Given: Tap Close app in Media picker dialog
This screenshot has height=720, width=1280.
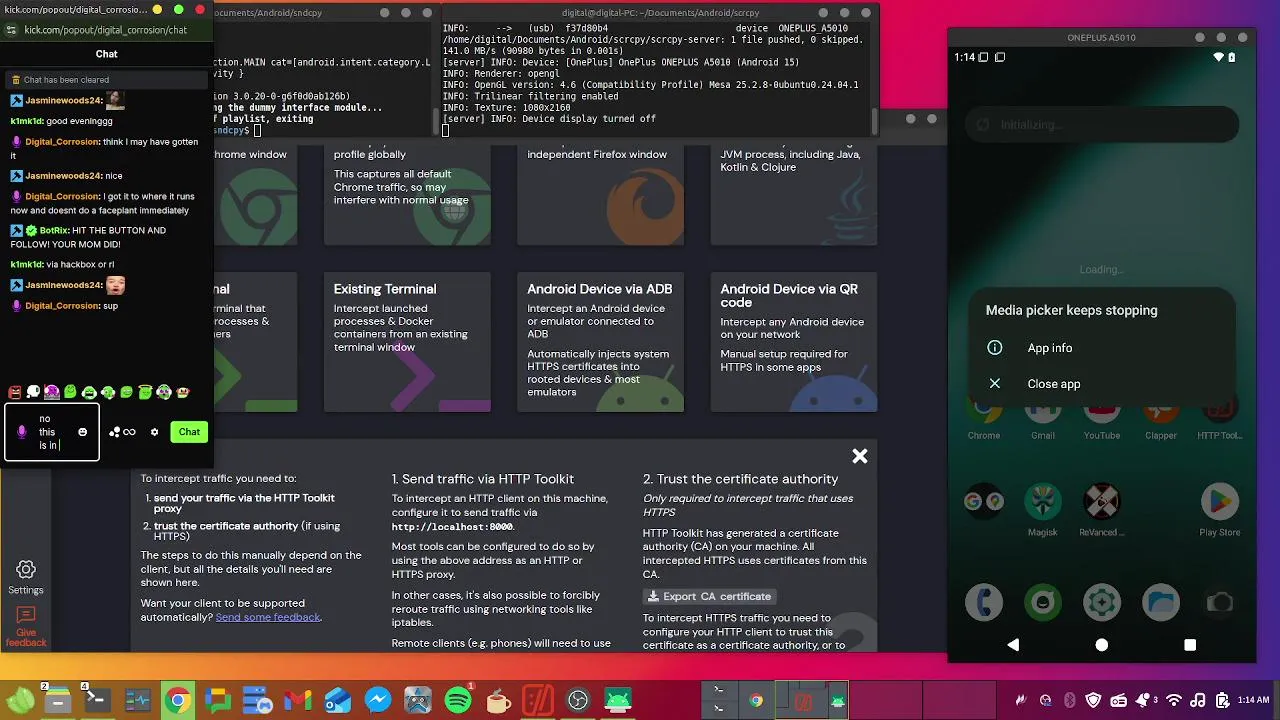Looking at the screenshot, I should (1054, 384).
